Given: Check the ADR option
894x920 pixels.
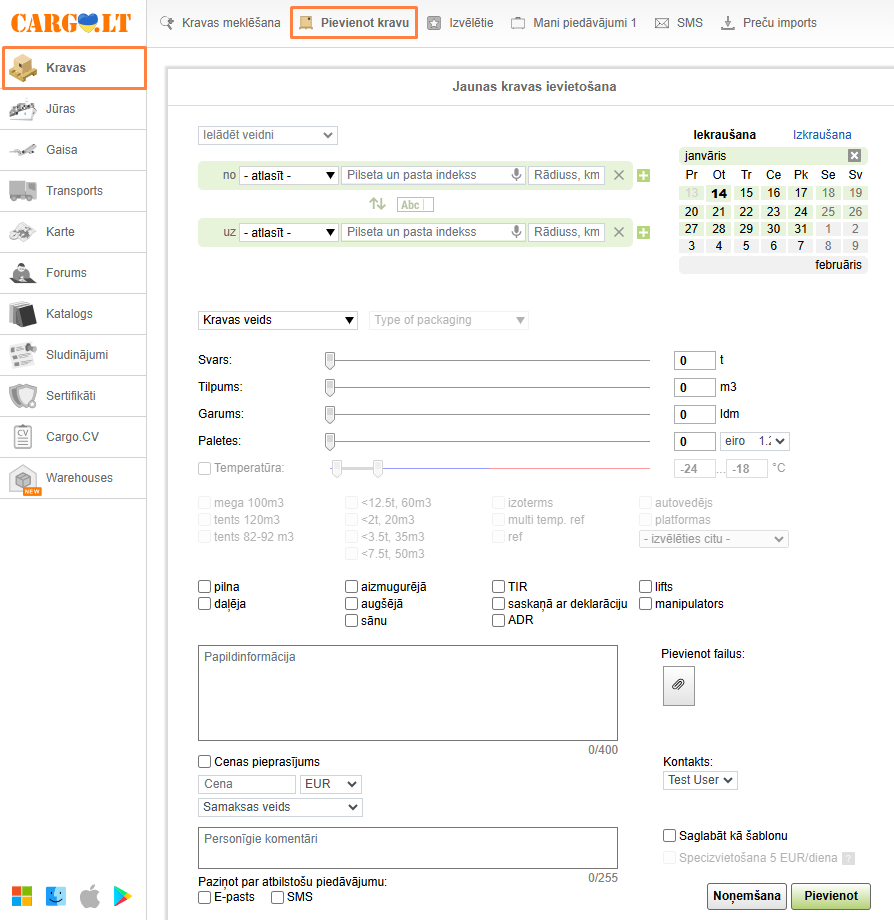Looking at the screenshot, I should 499,620.
